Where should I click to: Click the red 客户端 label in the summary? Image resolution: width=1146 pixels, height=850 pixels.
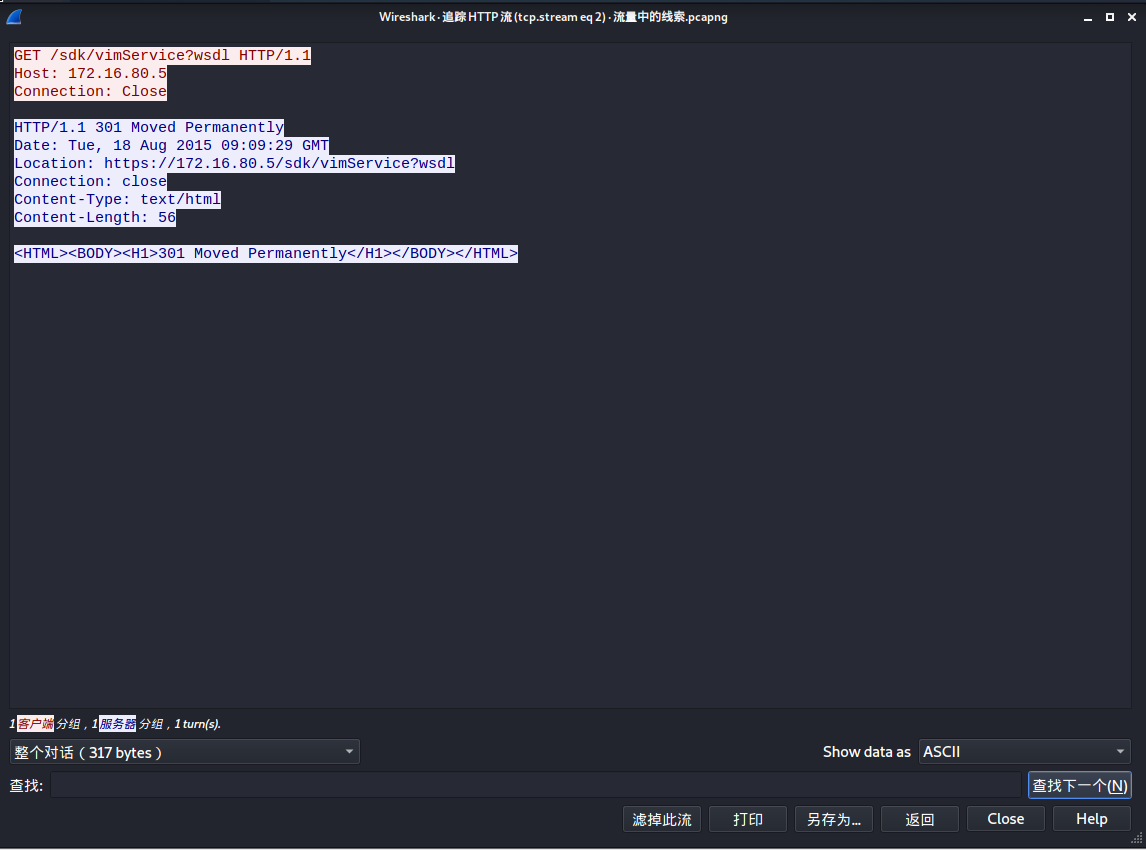[35, 724]
